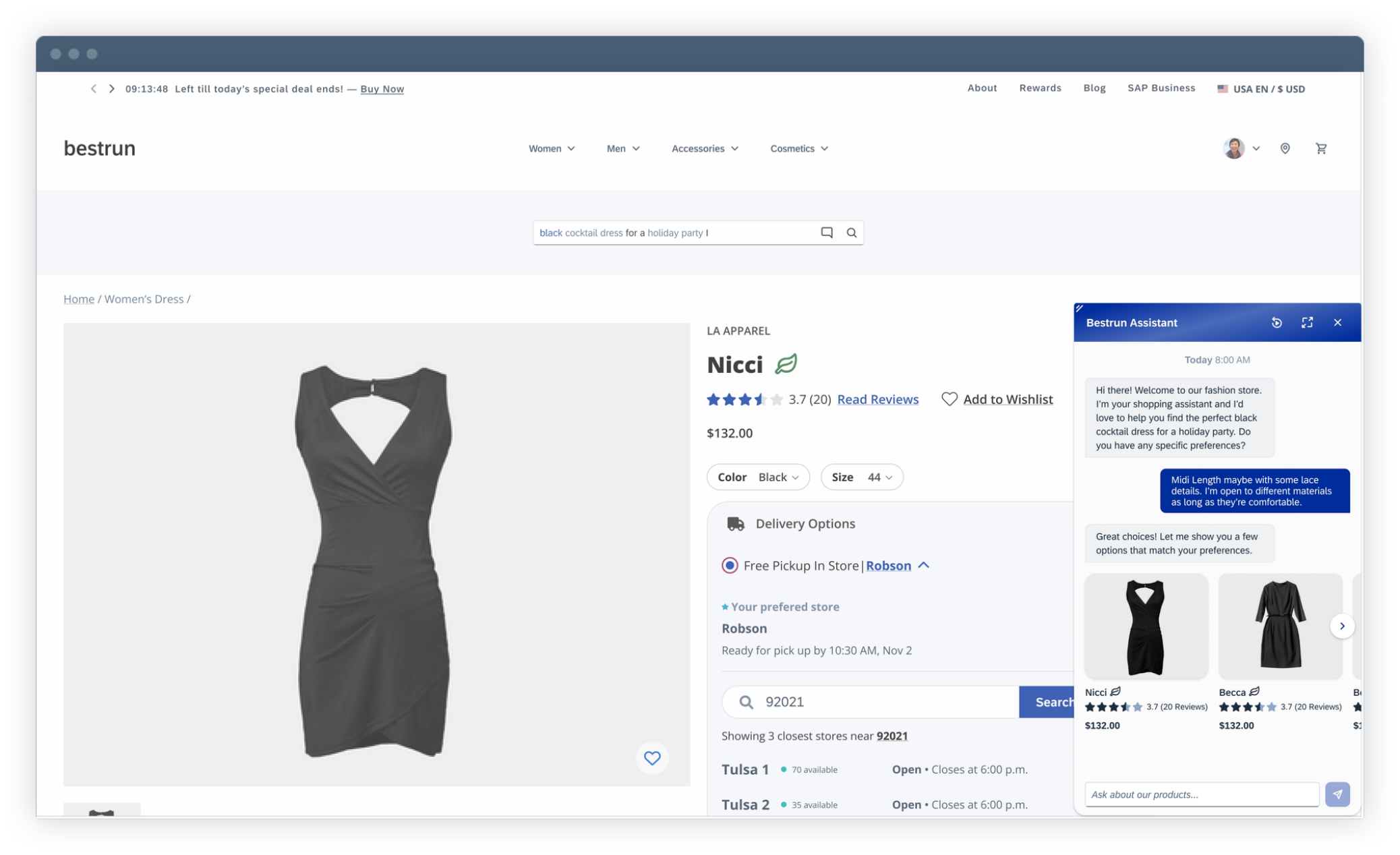
Task: Click Add to Wishlist text
Action: pyautogui.click(x=1008, y=399)
